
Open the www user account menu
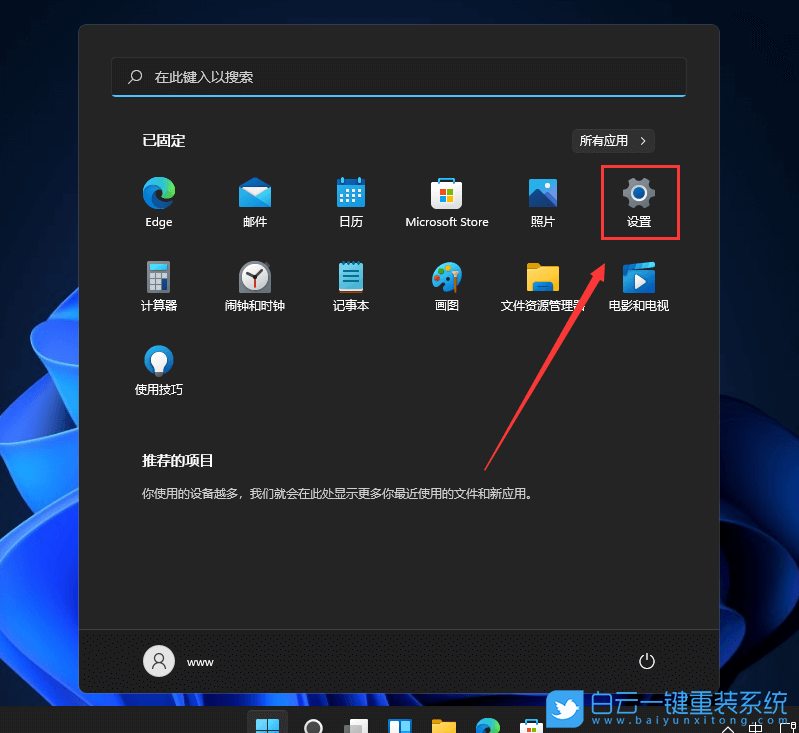point(179,661)
